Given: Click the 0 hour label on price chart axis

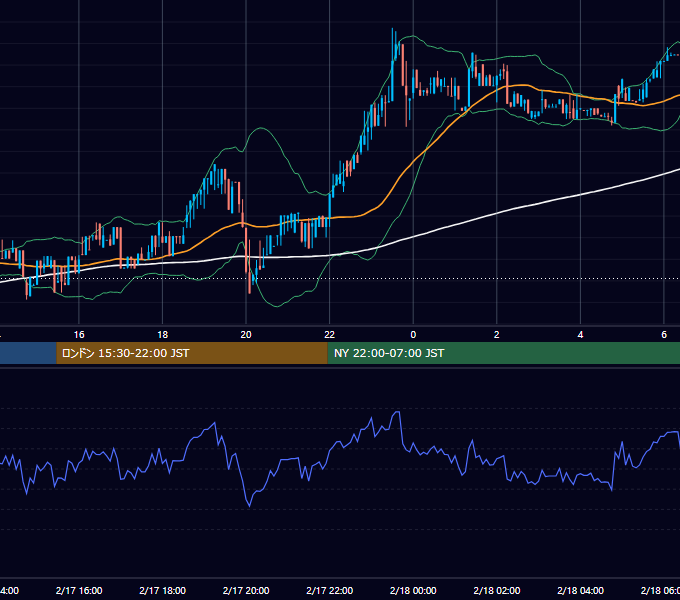Looking at the screenshot, I should (413, 334).
